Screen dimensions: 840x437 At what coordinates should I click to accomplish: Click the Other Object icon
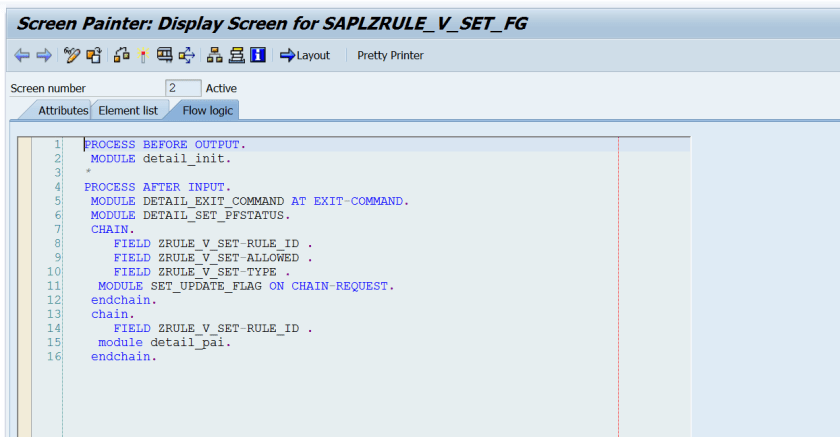(122, 55)
